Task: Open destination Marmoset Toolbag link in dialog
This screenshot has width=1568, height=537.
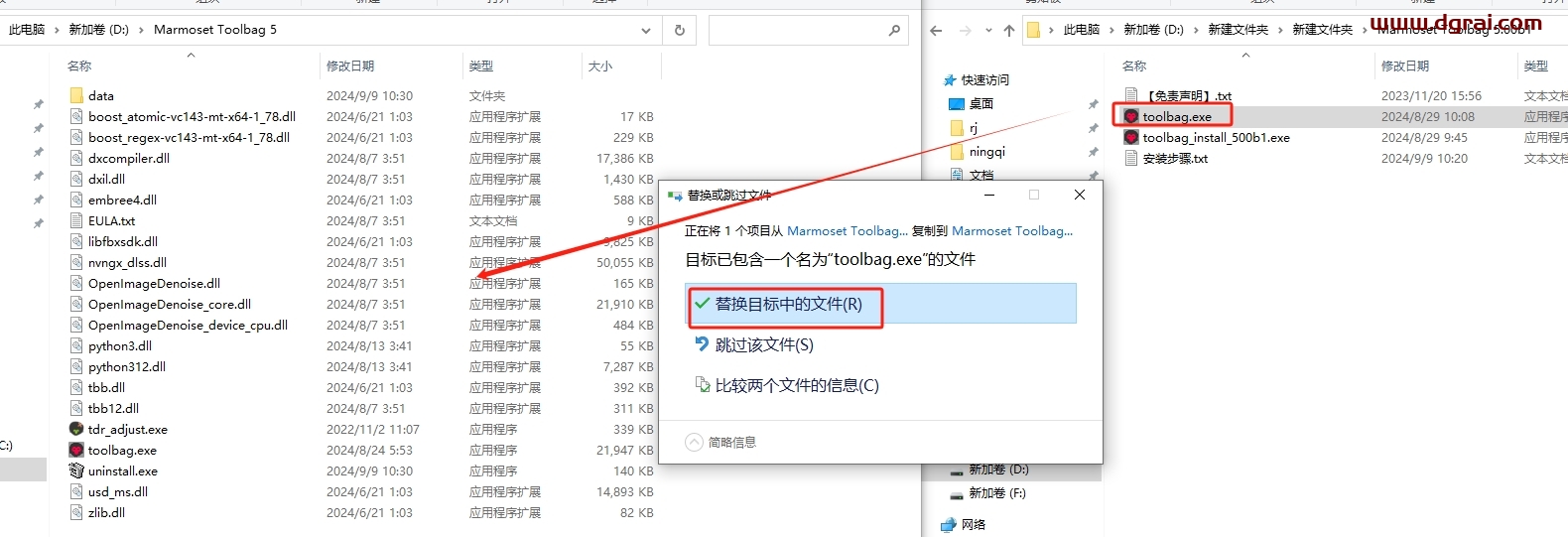Action: pyautogui.click(x=1012, y=230)
